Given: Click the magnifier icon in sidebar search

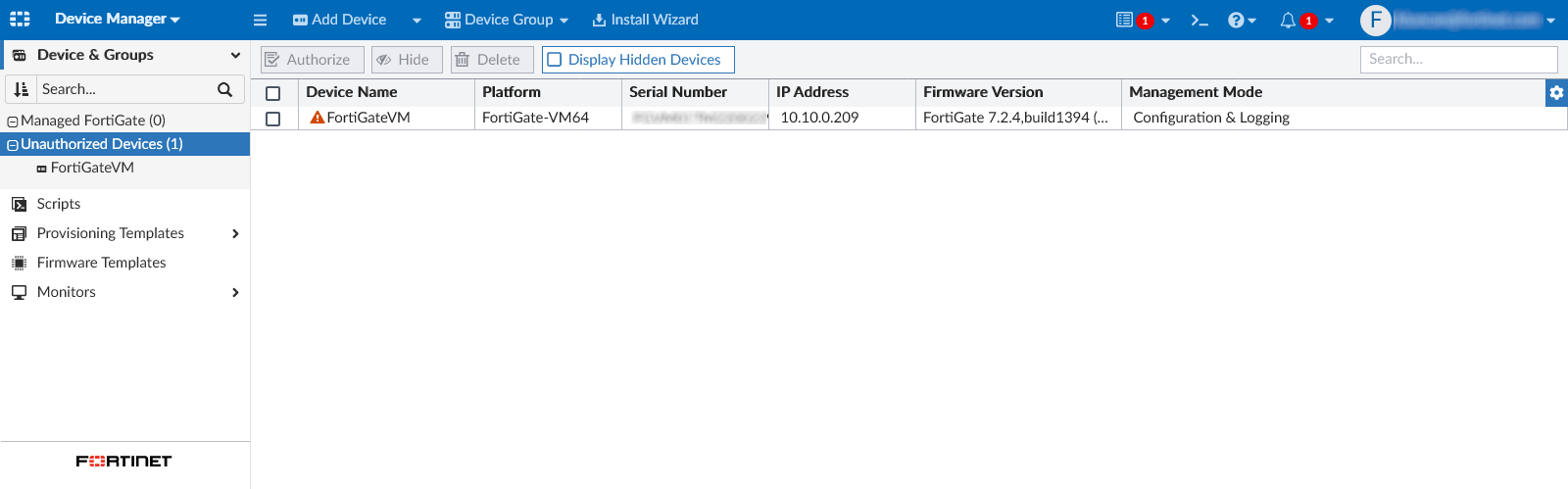Looking at the screenshot, I should point(224,89).
